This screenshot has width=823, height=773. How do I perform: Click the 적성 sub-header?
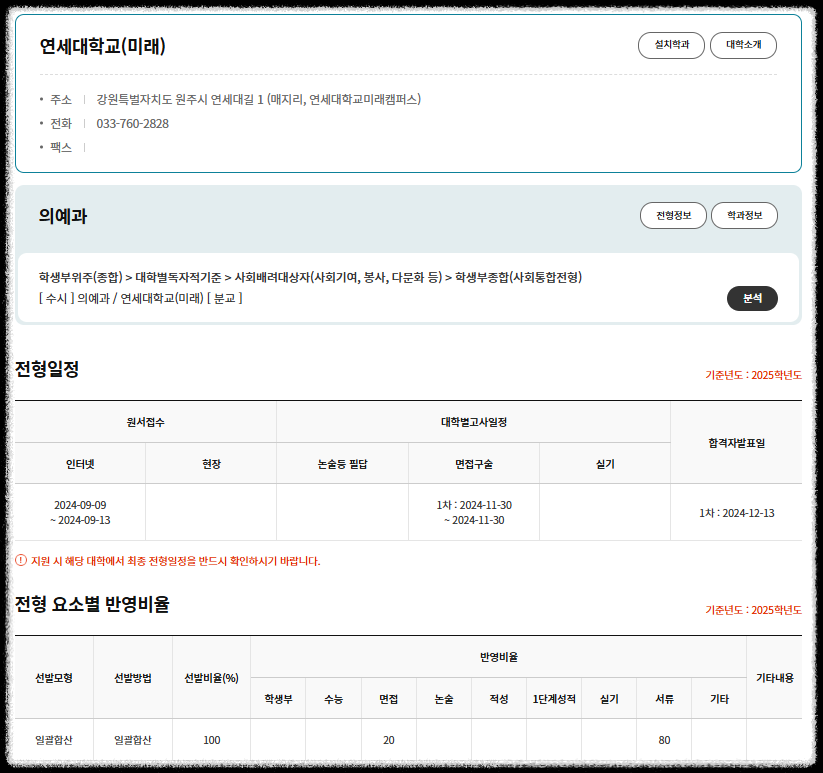click(499, 699)
